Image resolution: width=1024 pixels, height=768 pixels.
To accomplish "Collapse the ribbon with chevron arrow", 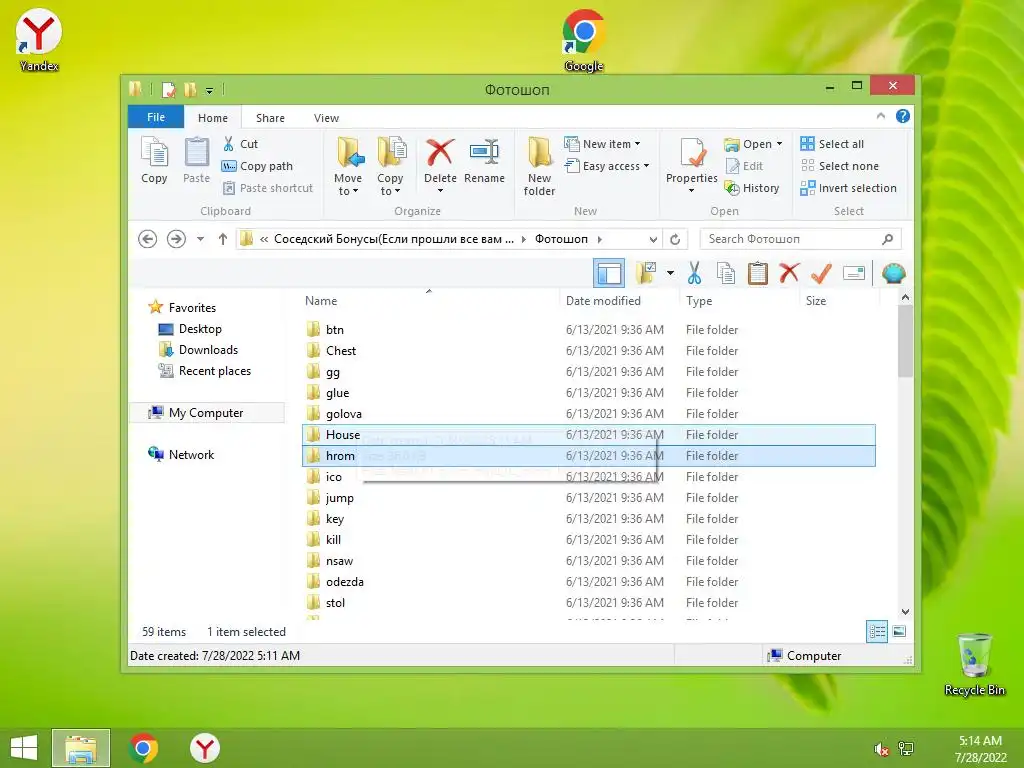I will pyautogui.click(x=880, y=116).
